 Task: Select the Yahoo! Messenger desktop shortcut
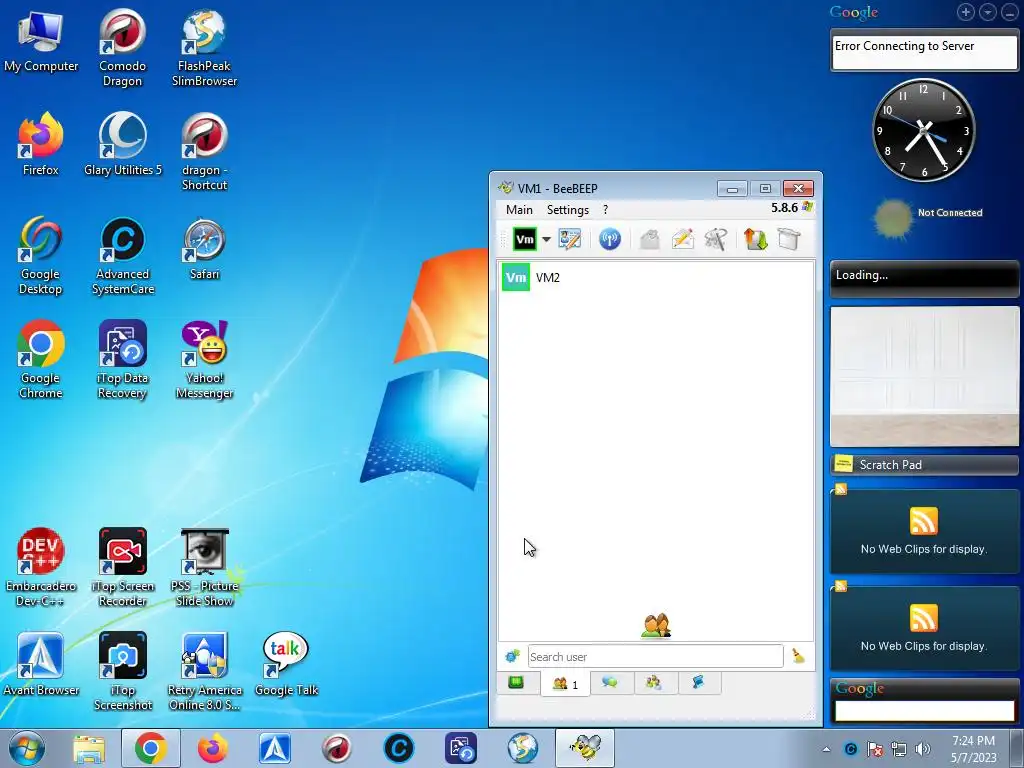(204, 359)
